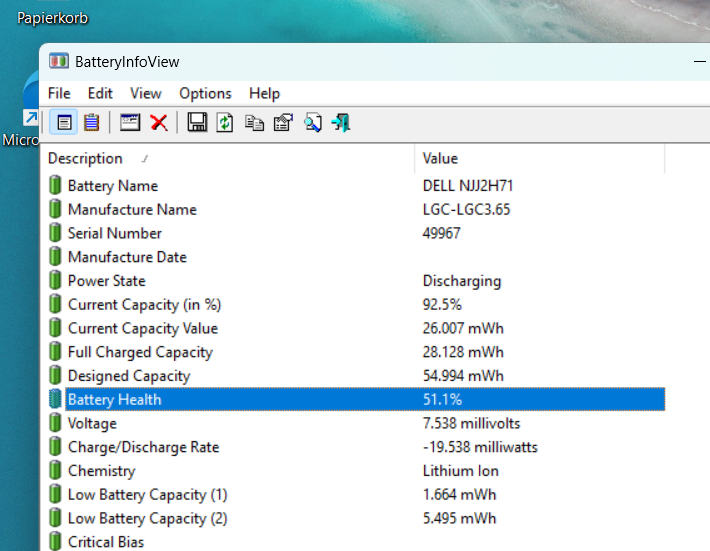Open Find with the magnifier icon
Screen dimensions: 710x551
(312, 123)
